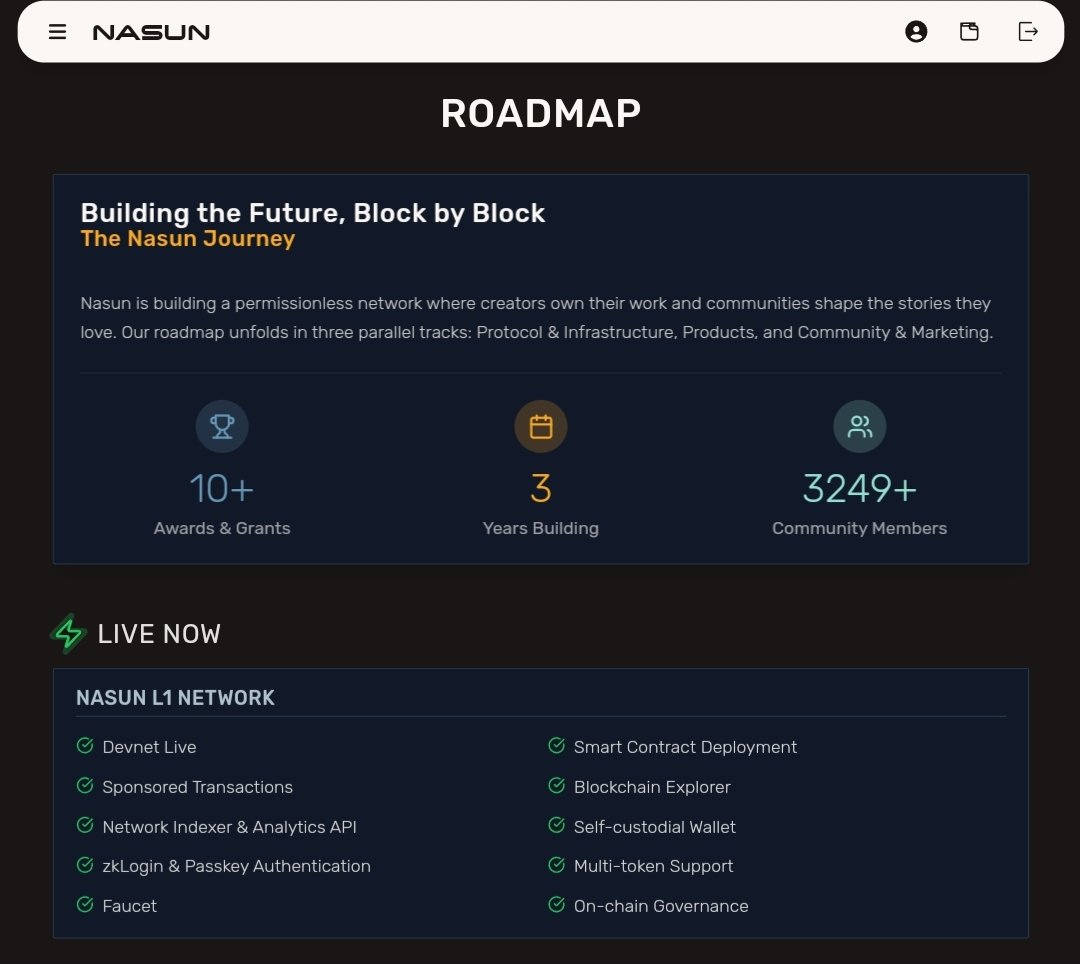The width and height of the screenshot is (1080, 964).
Task: Click the checkmark beside Self-custodial Wallet
Action: (557, 825)
